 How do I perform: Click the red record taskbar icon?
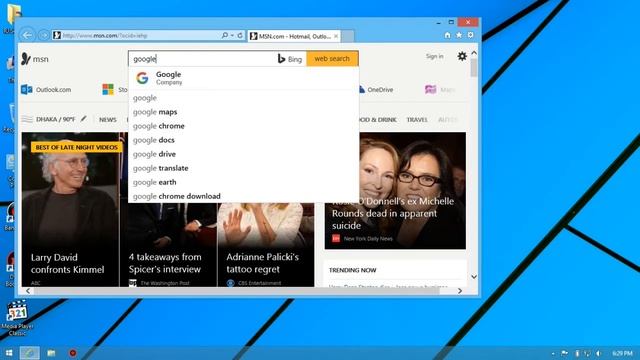point(73,353)
